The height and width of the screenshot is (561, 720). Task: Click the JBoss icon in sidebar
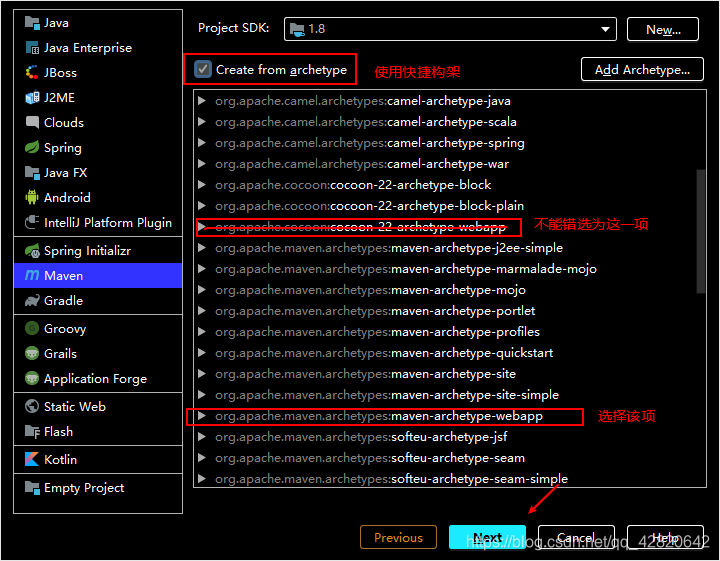tap(32, 73)
